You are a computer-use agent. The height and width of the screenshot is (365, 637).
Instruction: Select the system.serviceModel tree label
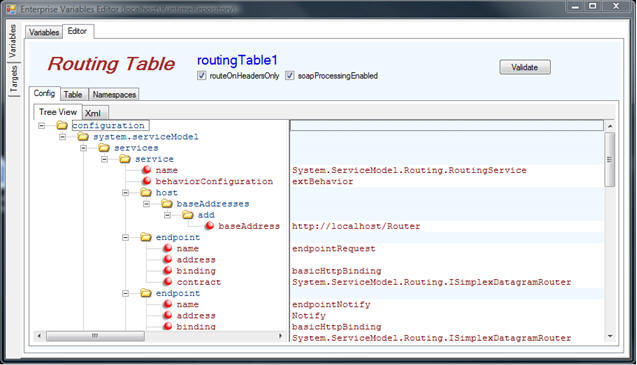146,137
